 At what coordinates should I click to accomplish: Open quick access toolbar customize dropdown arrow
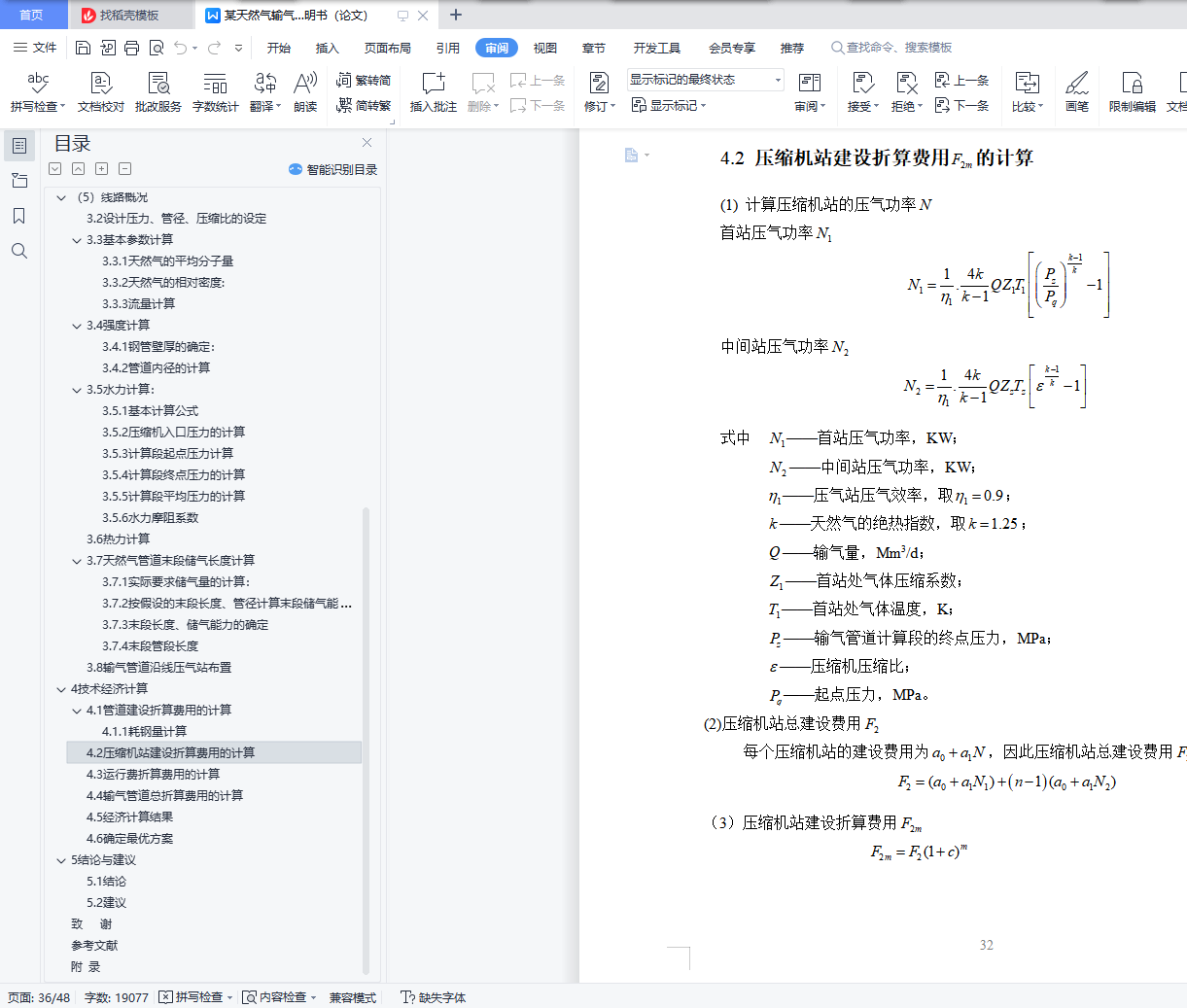pos(238,48)
